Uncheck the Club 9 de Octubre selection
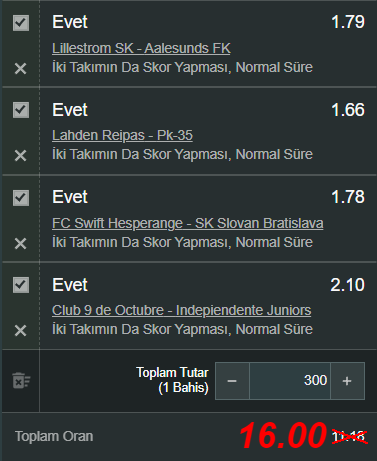This screenshot has width=377, height=461. pyautogui.click(x=21, y=285)
